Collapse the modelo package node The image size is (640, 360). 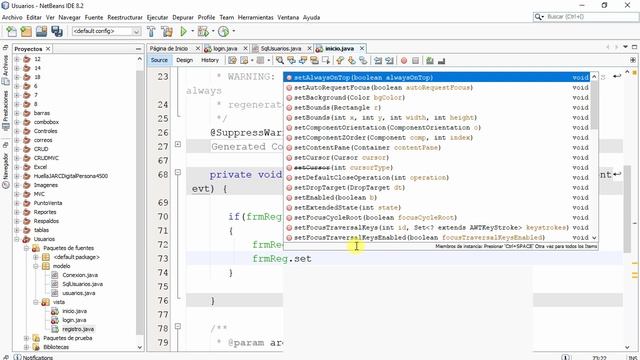point(36,266)
